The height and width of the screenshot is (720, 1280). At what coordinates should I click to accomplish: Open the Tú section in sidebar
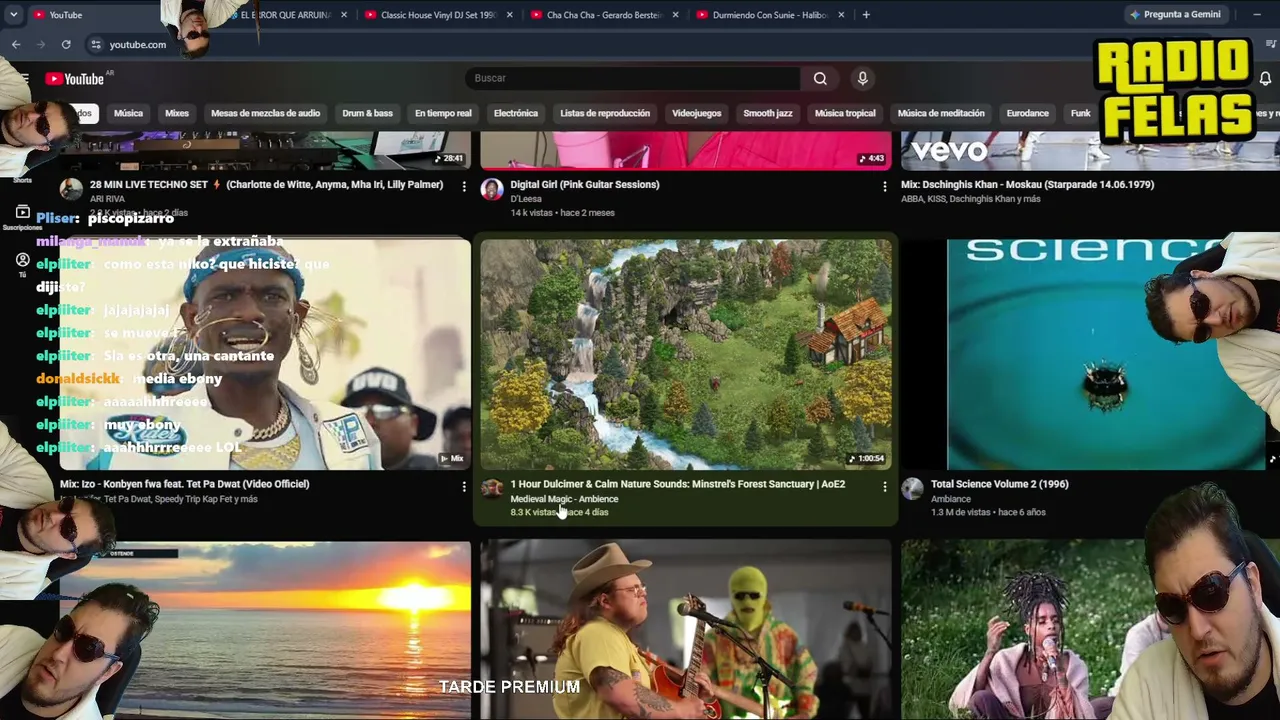click(x=22, y=264)
